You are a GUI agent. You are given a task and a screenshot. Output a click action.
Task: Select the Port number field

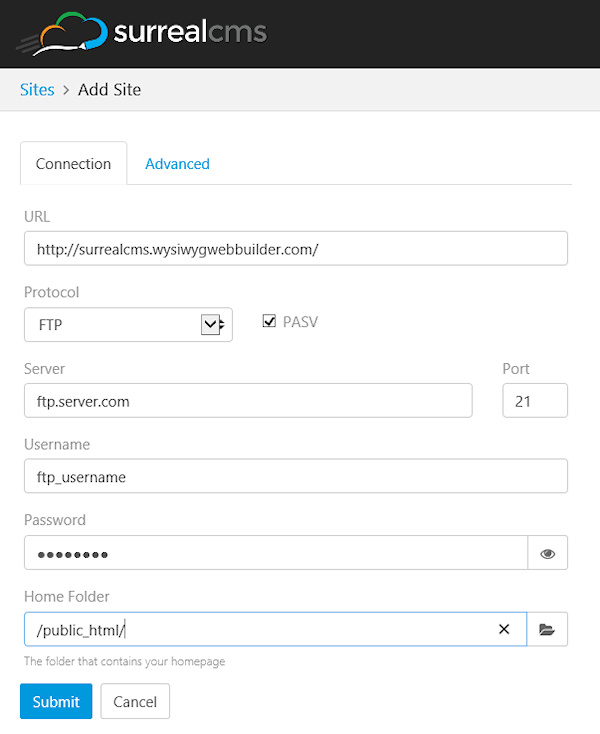coord(534,401)
